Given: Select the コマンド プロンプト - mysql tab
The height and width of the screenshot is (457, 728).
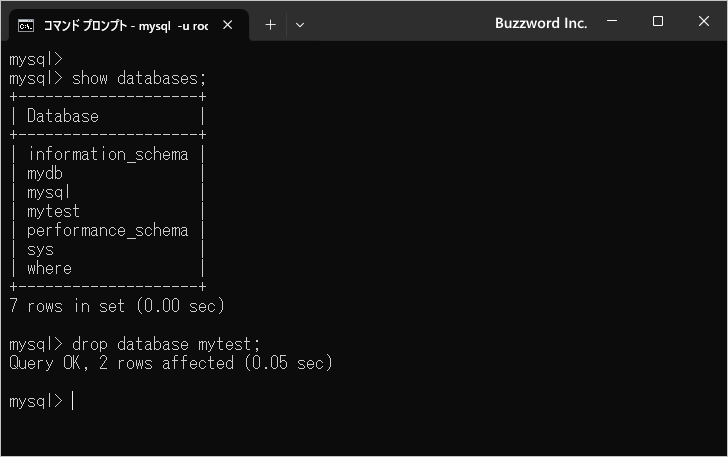Looking at the screenshot, I should tap(125, 25).
